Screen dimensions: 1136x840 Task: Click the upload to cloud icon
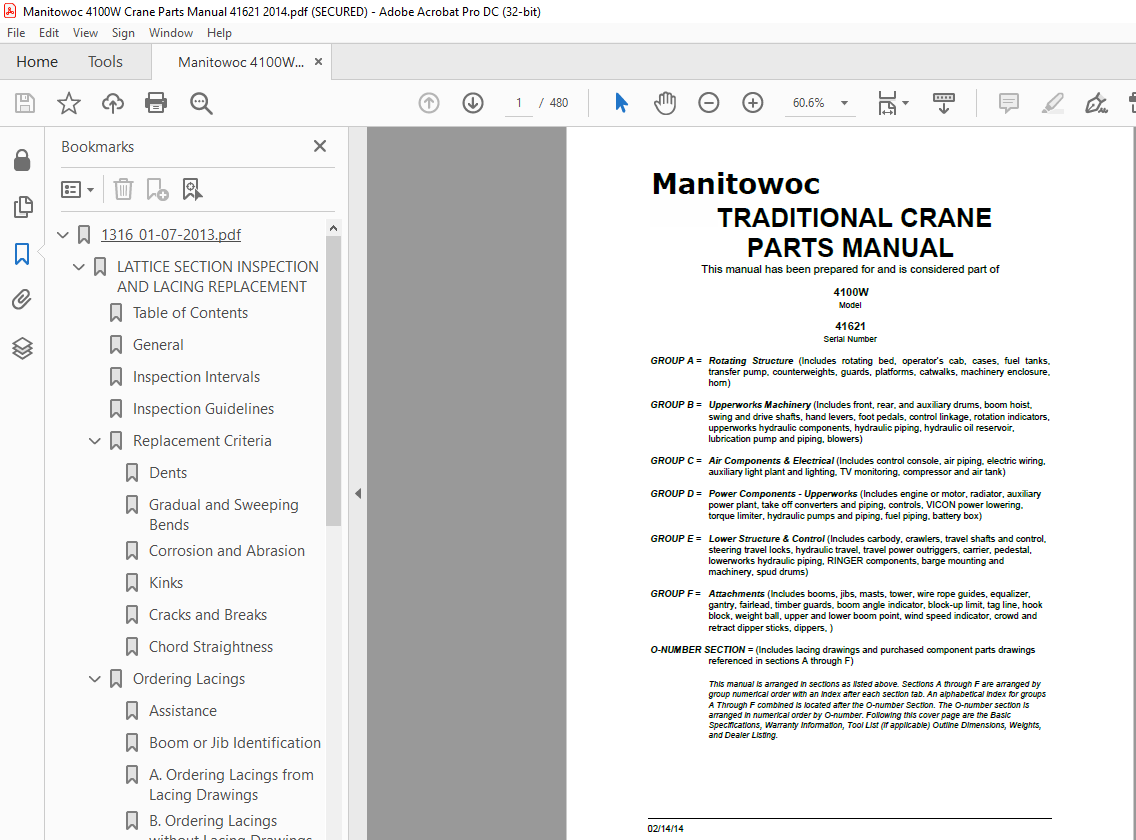coord(112,103)
